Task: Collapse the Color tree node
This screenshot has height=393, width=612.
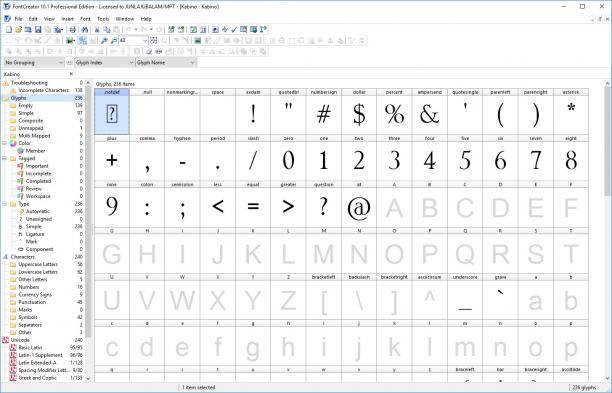Action: (5, 143)
